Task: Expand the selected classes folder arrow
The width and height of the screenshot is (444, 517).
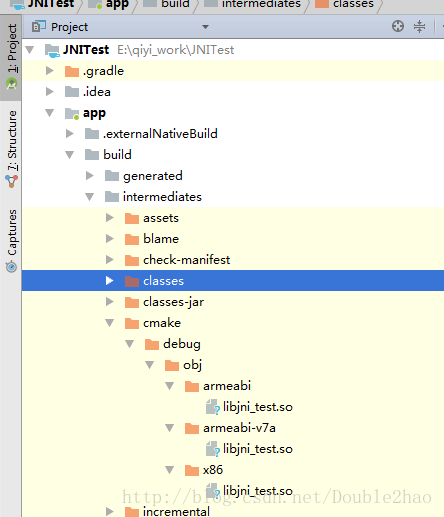Action: click(x=110, y=281)
